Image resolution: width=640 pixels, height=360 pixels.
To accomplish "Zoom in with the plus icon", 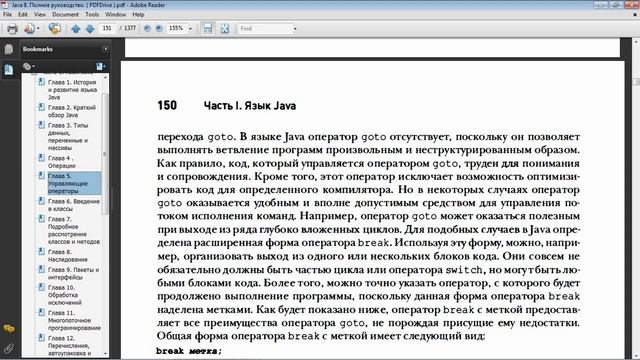I will [159, 28].
